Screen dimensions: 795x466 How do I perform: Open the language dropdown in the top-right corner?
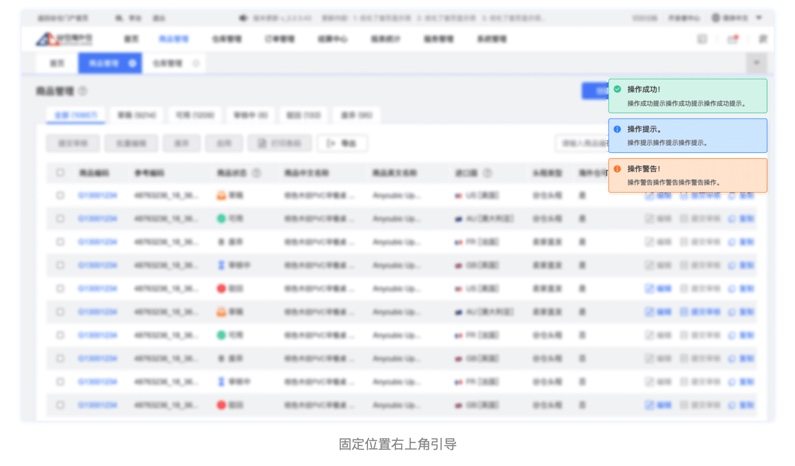[x=738, y=18]
